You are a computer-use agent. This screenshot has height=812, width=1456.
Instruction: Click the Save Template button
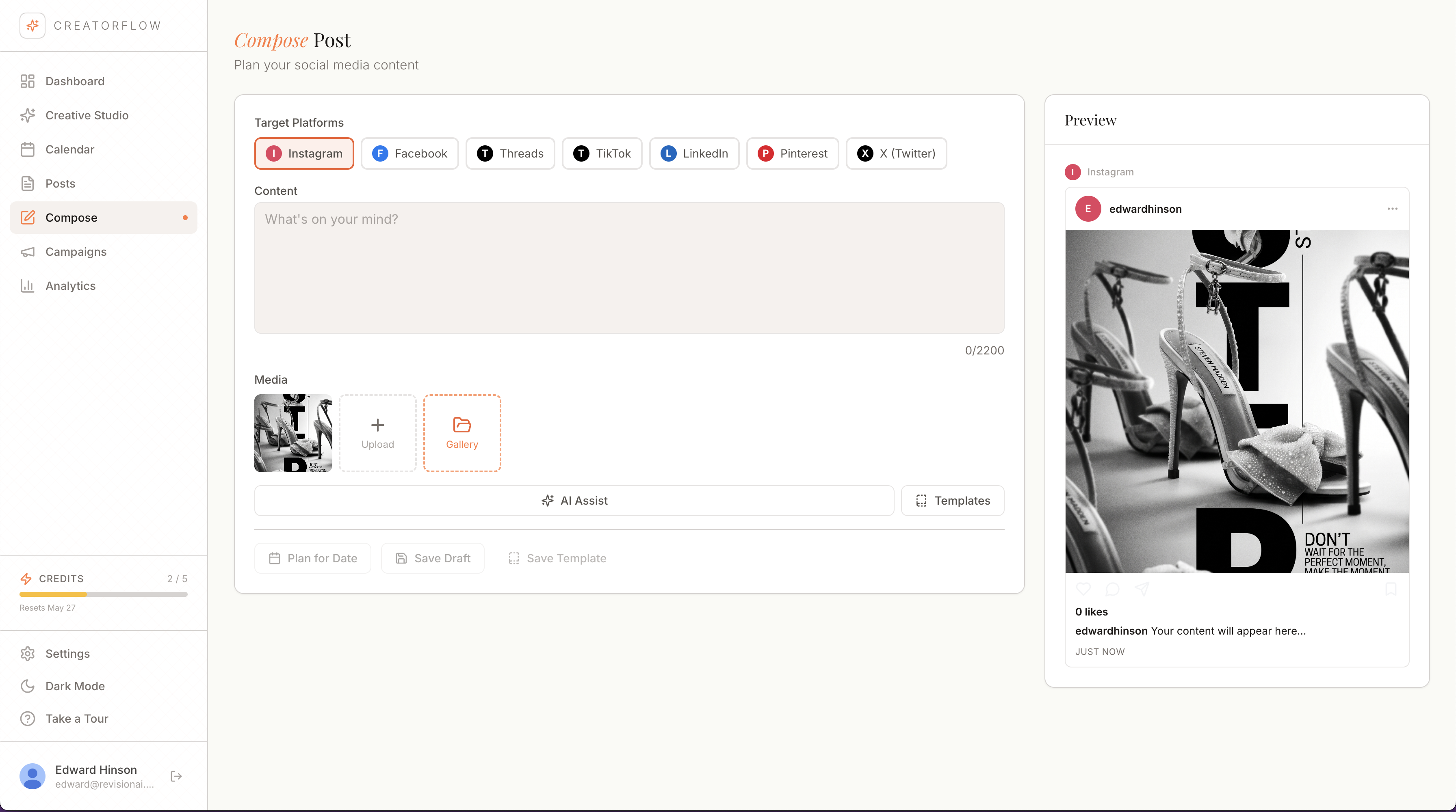557,559
